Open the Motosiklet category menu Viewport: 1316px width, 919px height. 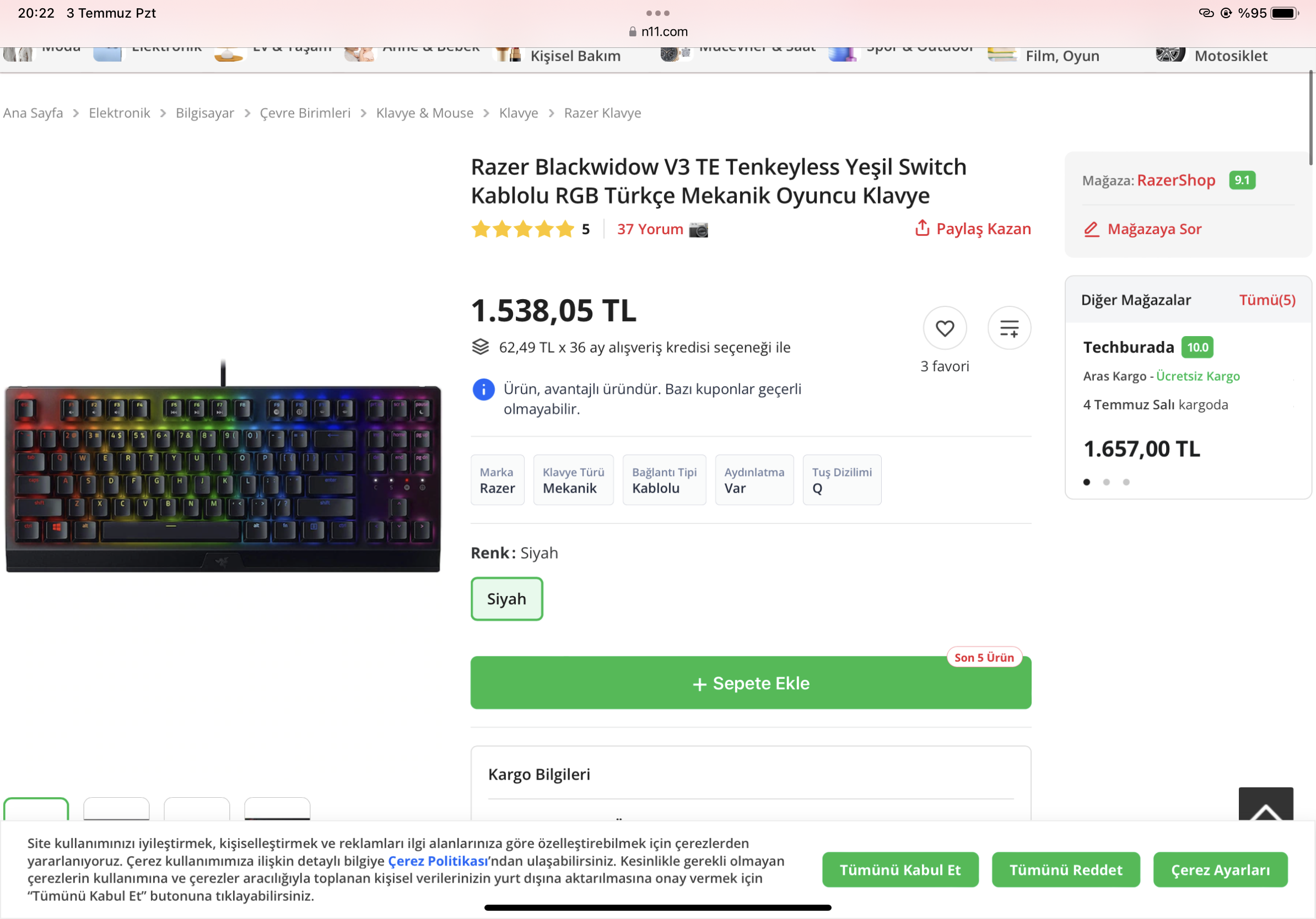coord(1230,56)
